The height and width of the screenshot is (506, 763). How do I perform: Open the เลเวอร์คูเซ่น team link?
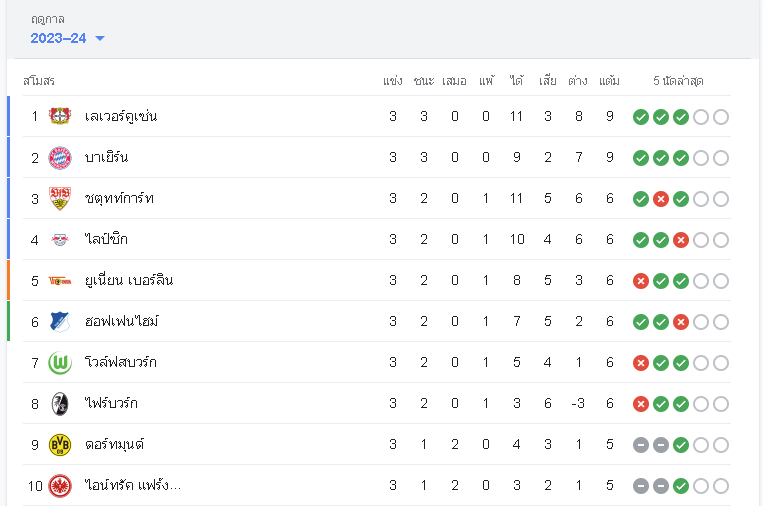pyautogui.click(x=121, y=116)
